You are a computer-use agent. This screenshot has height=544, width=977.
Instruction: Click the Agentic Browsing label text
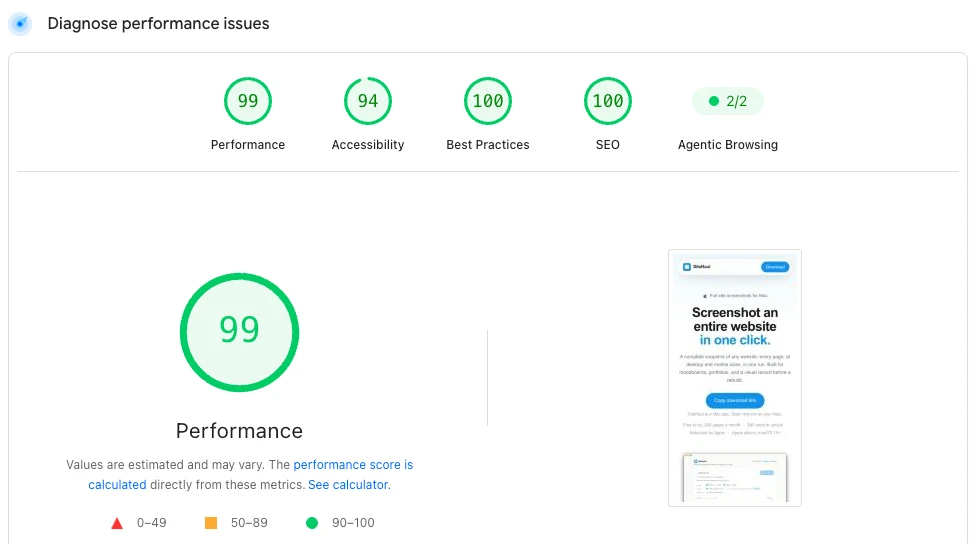(x=728, y=145)
